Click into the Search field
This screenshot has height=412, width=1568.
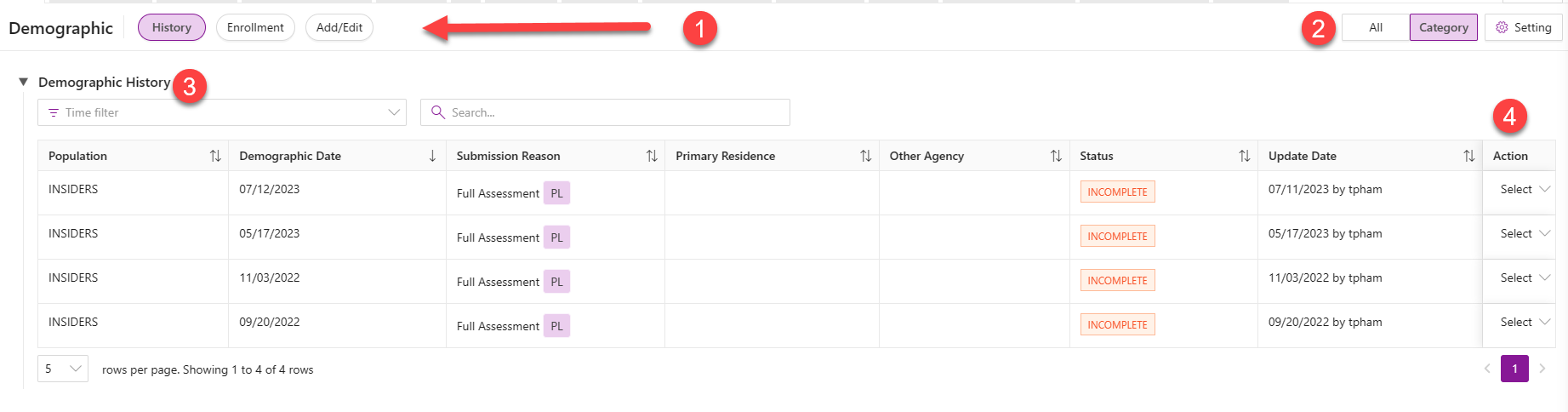point(605,112)
